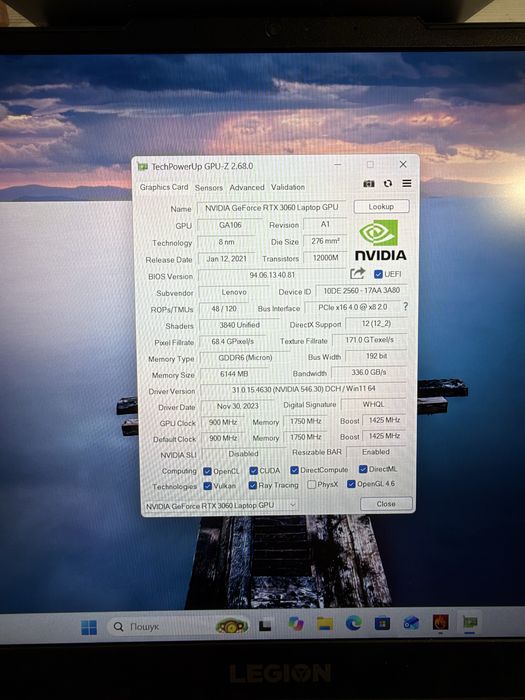Click the Memory Size value 6144 MB

pyautogui.click(x=234, y=374)
